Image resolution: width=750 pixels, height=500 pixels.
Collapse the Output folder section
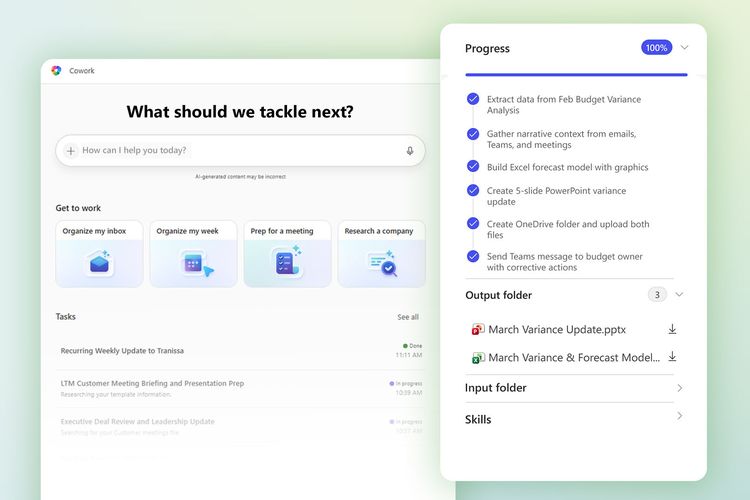point(680,295)
